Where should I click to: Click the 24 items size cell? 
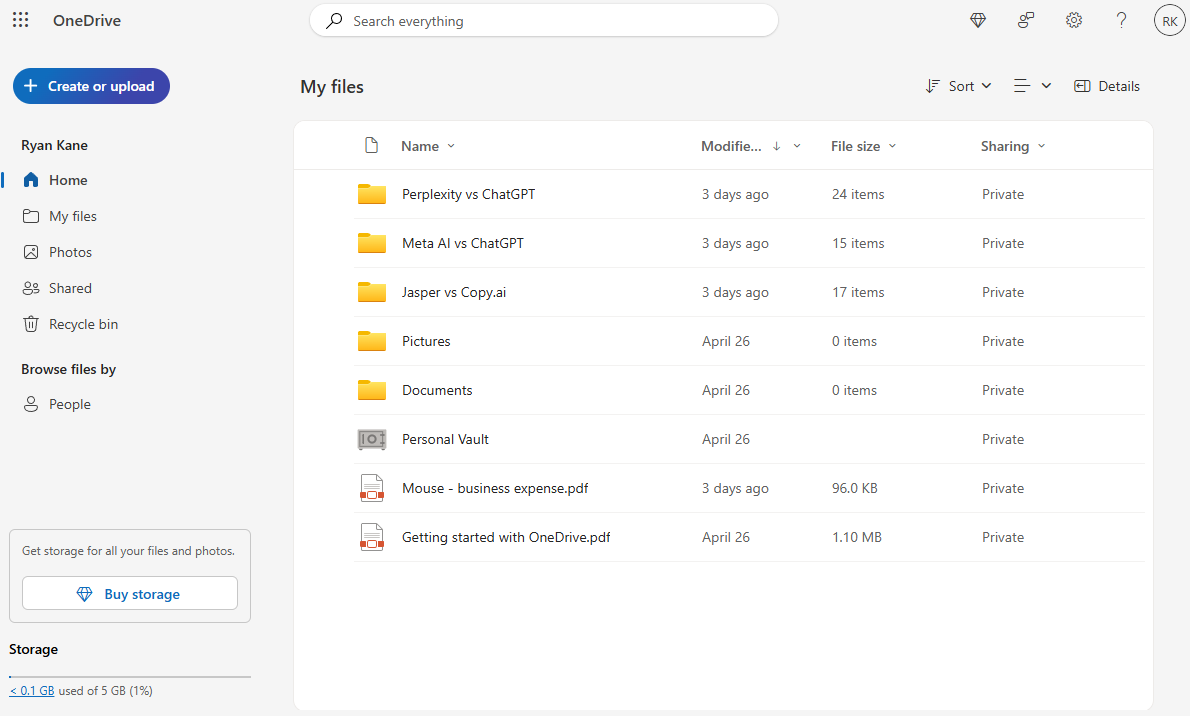[x=858, y=194]
